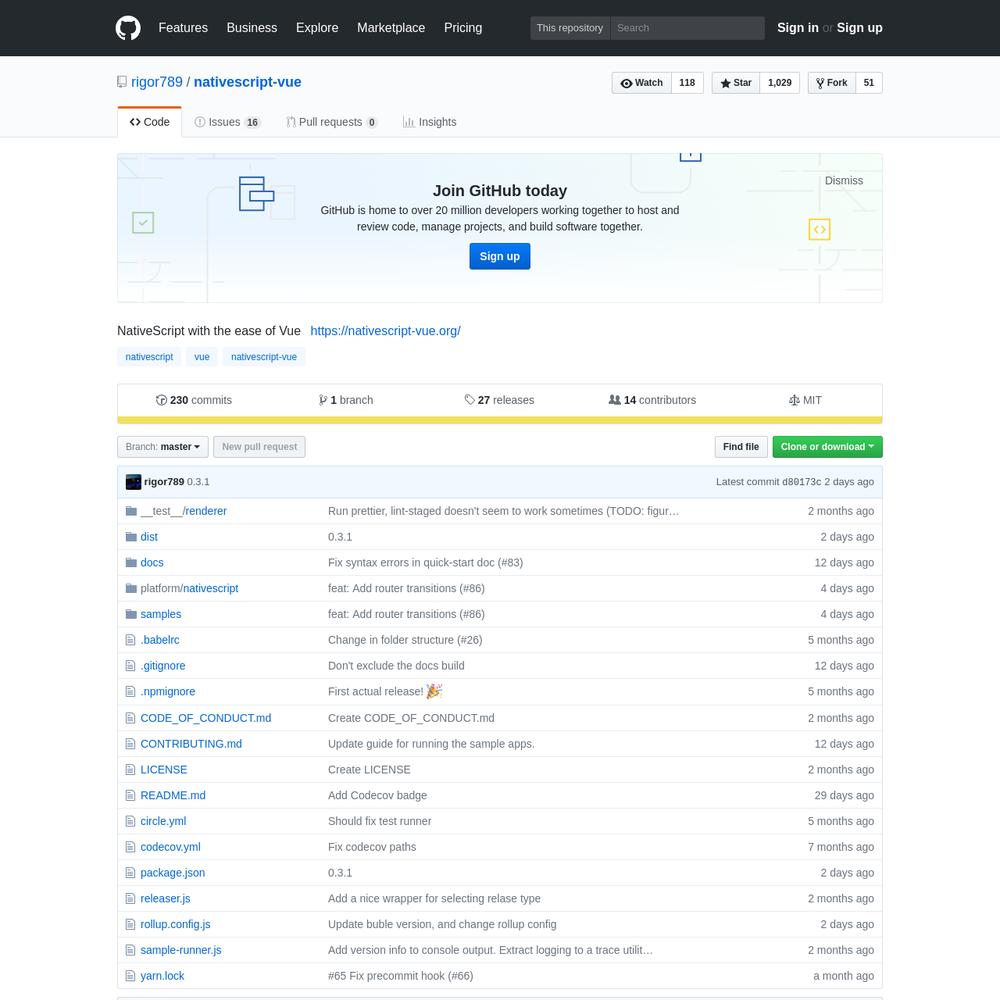The width and height of the screenshot is (1000, 1000).
Task: Click the file icon beside CONTRIBUTING.md
Action: point(131,744)
